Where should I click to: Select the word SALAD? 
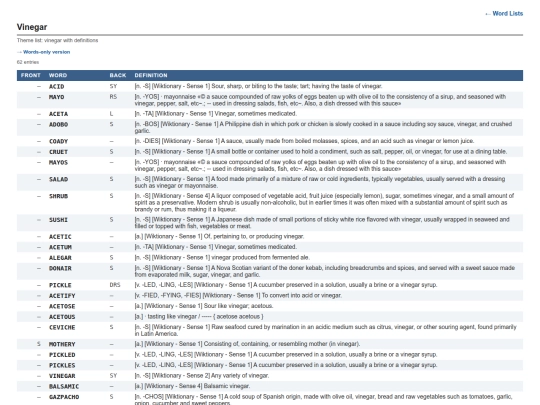click(59, 179)
